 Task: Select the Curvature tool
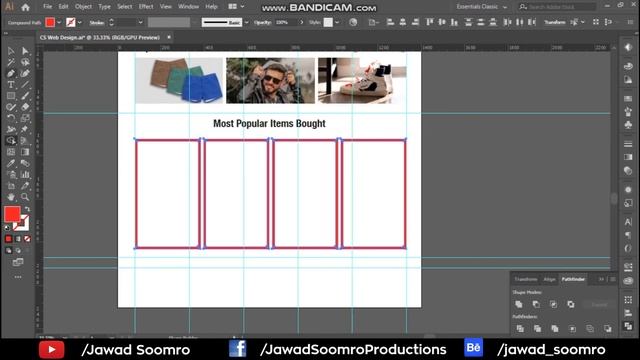(x=25, y=73)
